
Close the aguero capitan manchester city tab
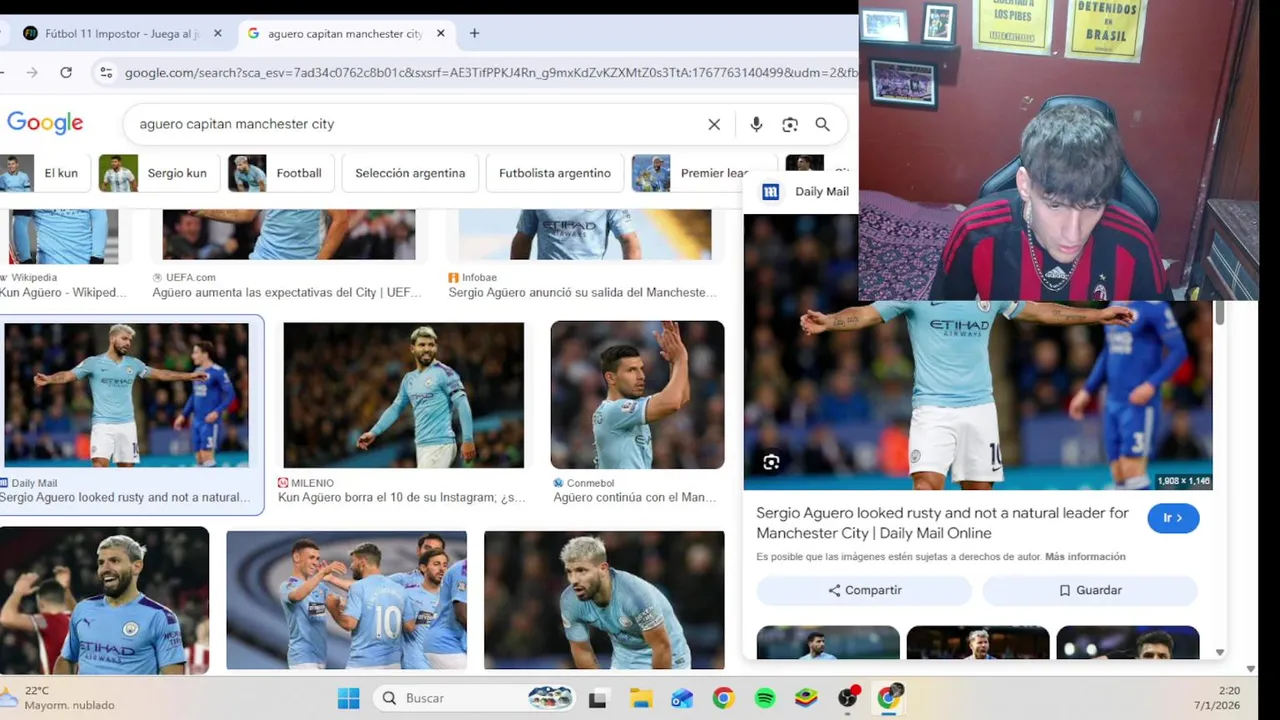pos(441,33)
